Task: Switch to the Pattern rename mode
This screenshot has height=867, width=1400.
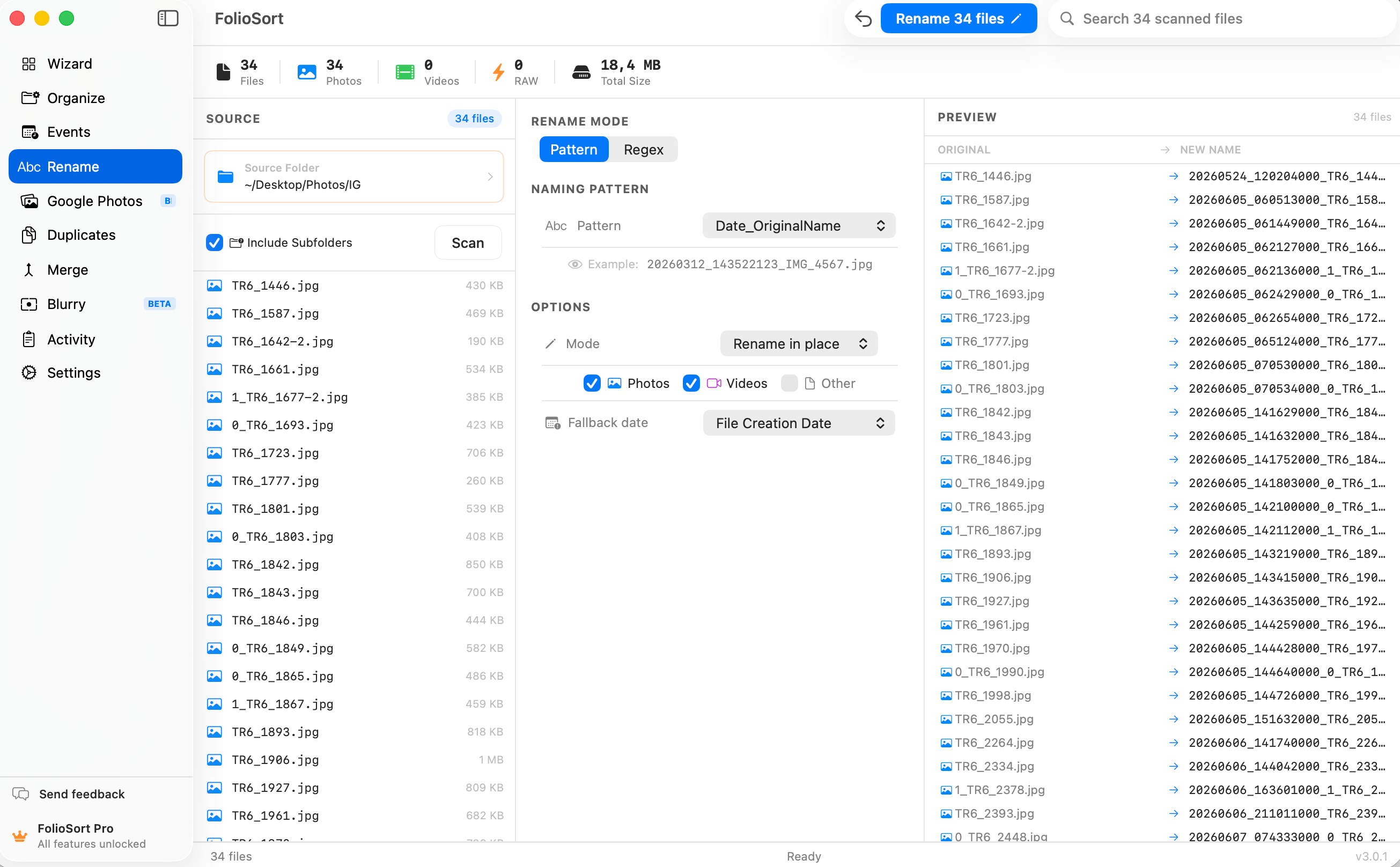Action: point(573,149)
